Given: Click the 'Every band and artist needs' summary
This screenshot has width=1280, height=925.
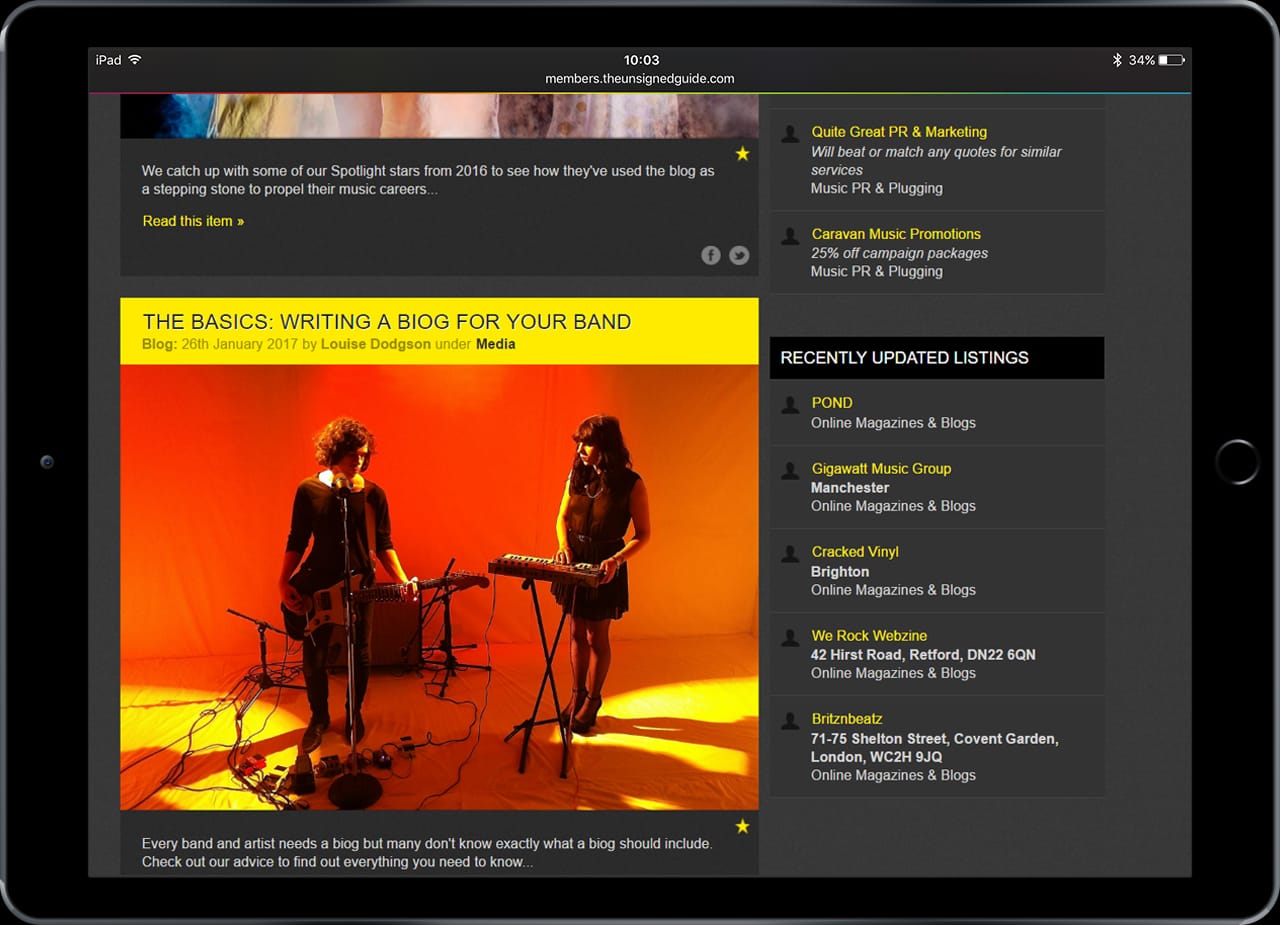Looking at the screenshot, I should (x=427, y=852).
